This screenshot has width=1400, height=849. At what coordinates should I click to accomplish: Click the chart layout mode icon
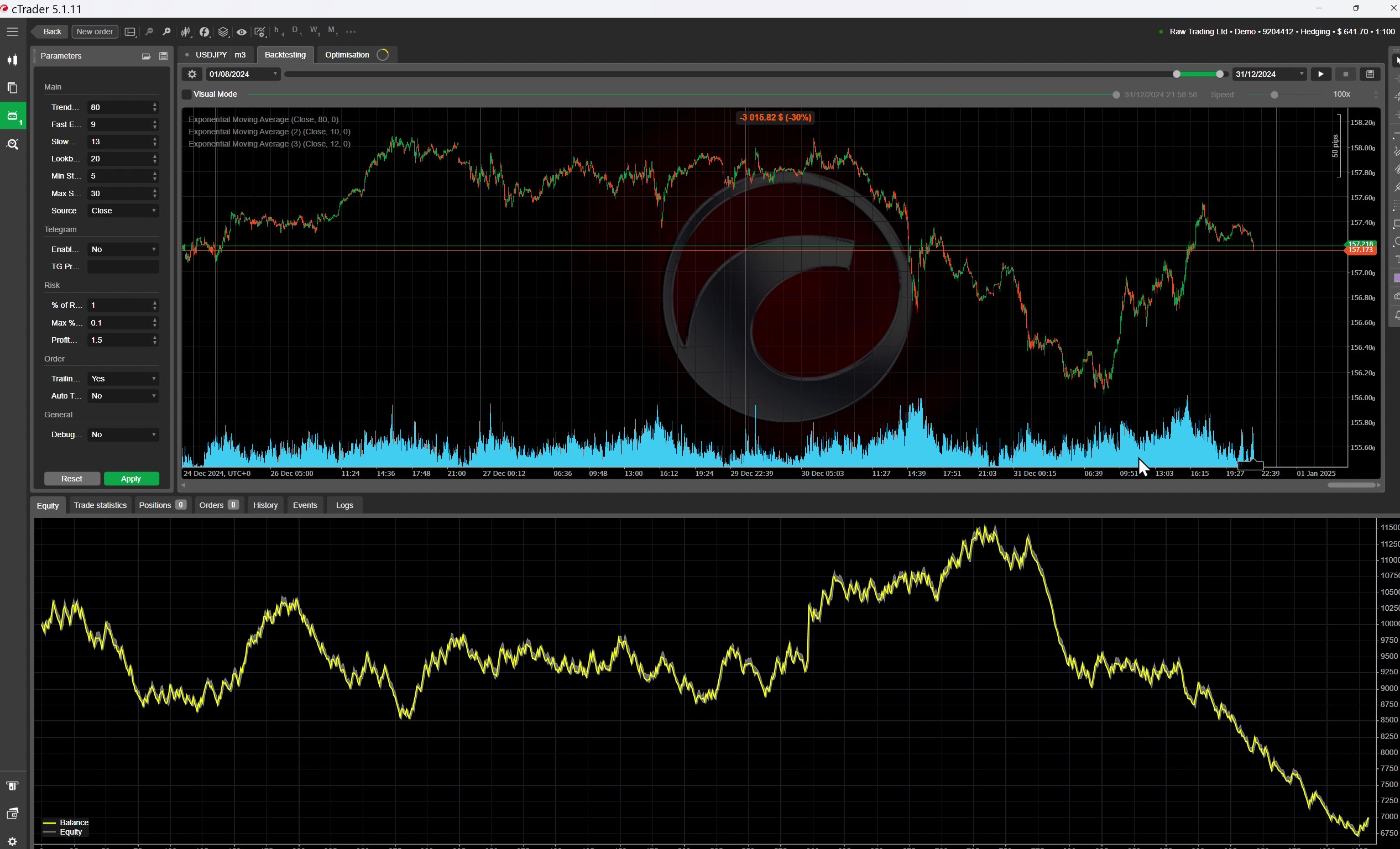click(130, 32)
